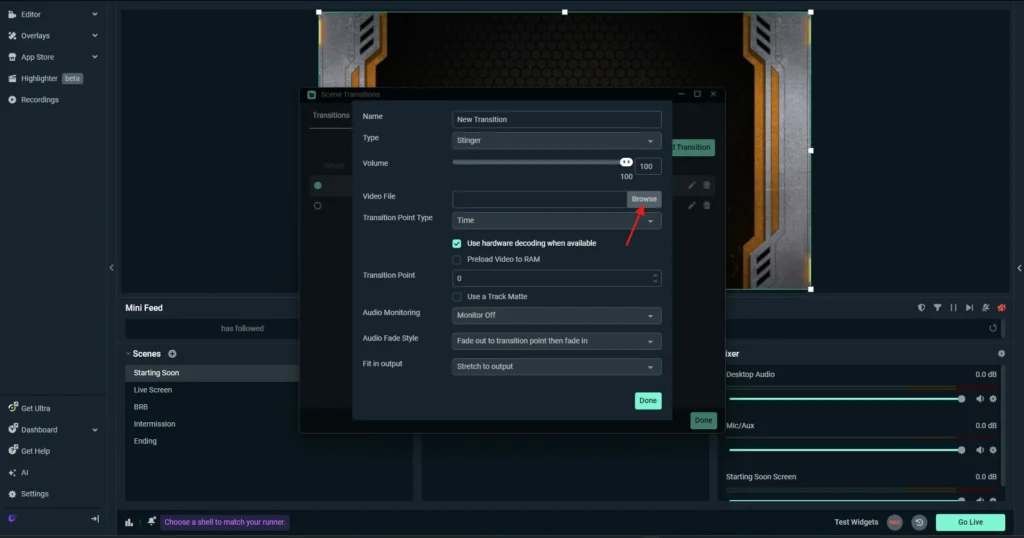Click the replay buffer icon
1024x538 pixels.
pos(919,522)
